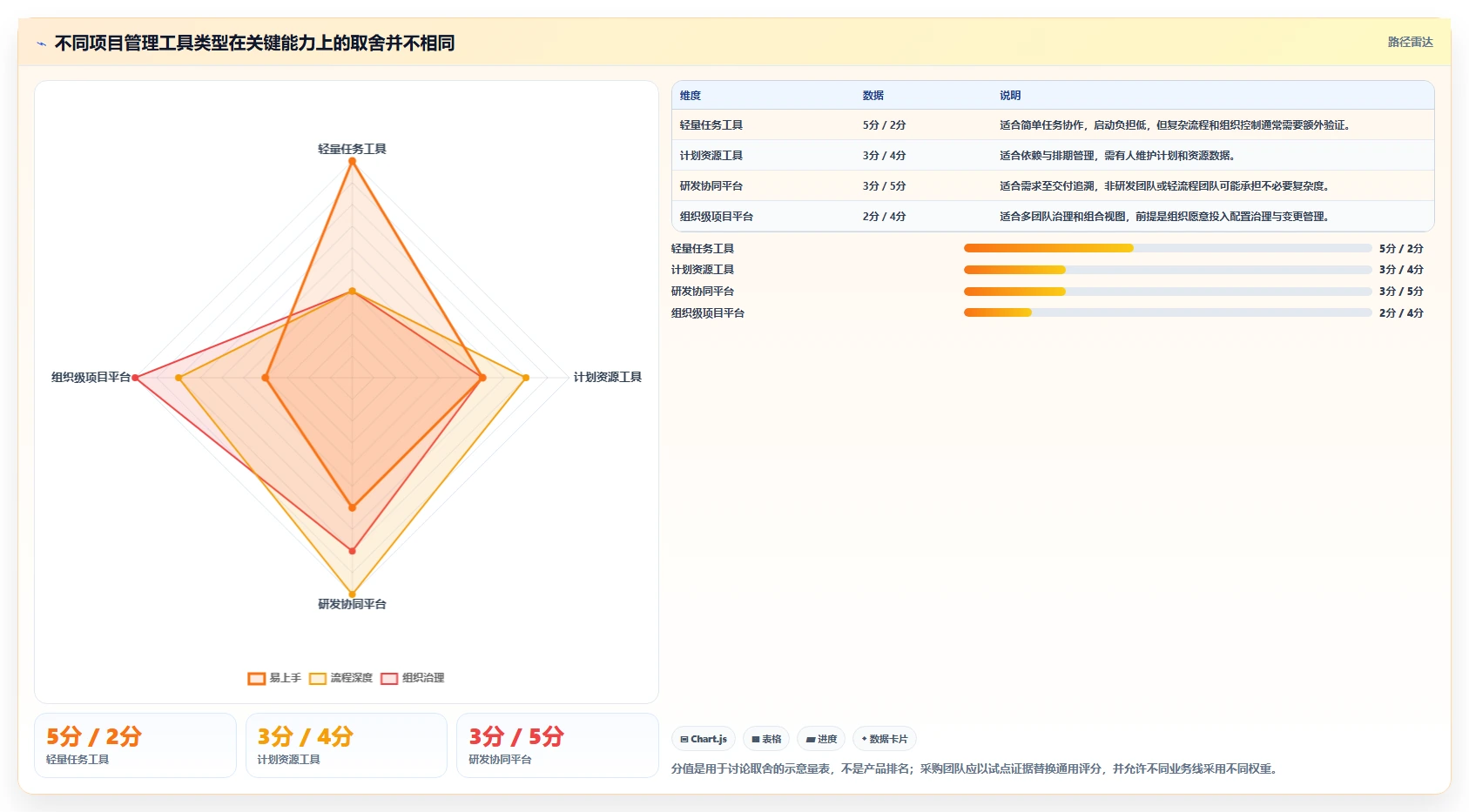1469x812 pixels.
Task: Click the description starting 适合简单任务协作
Action: (x=1175, y=125)
